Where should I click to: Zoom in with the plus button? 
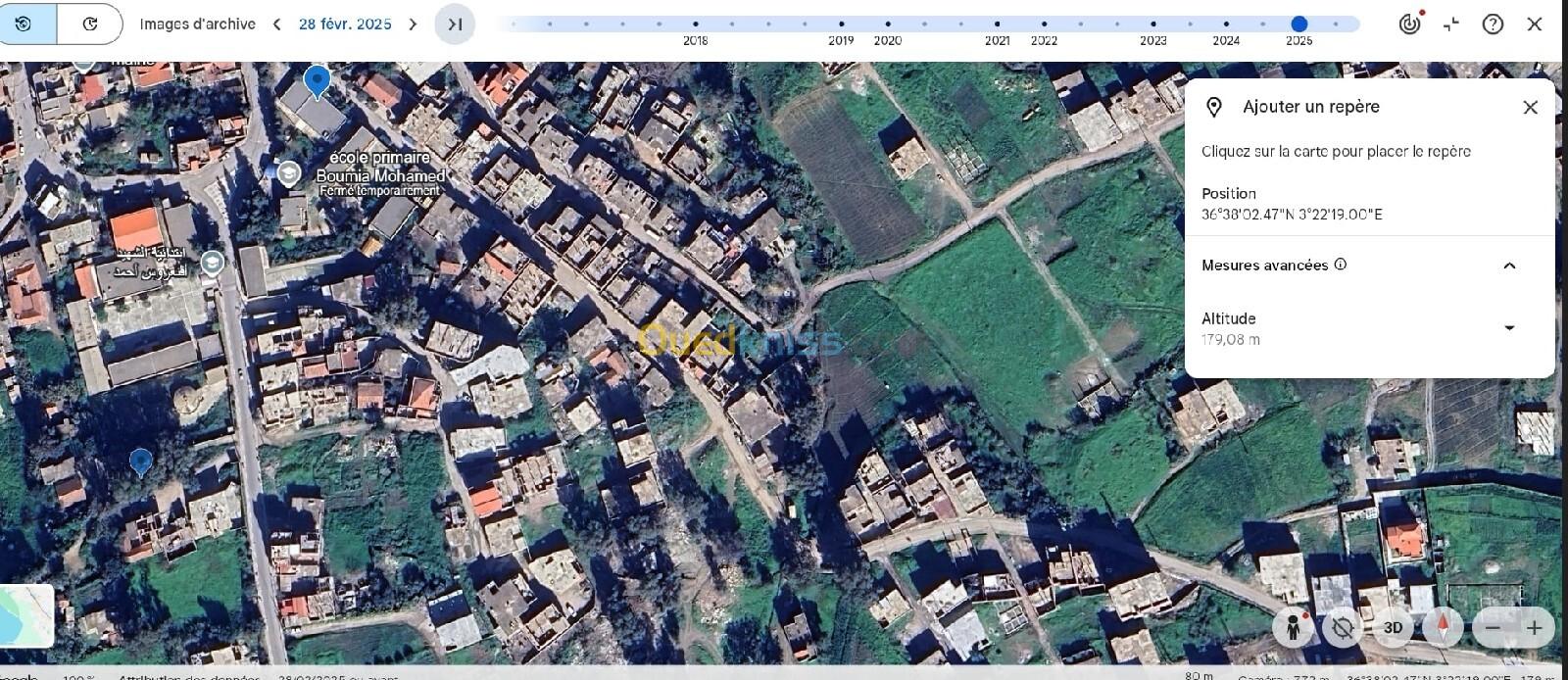tap(1534, 627)
